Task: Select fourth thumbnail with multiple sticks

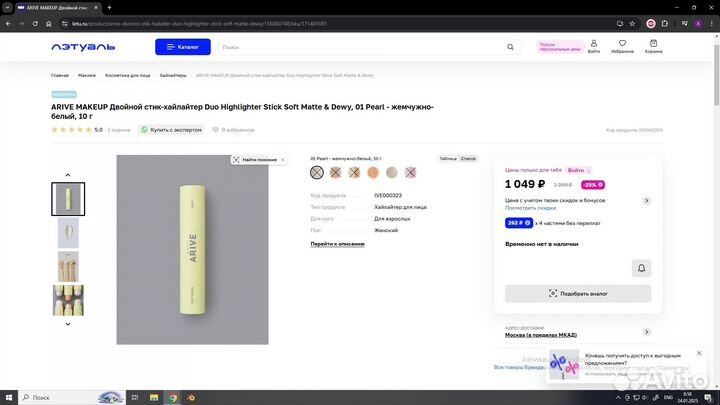Action: 68,300
